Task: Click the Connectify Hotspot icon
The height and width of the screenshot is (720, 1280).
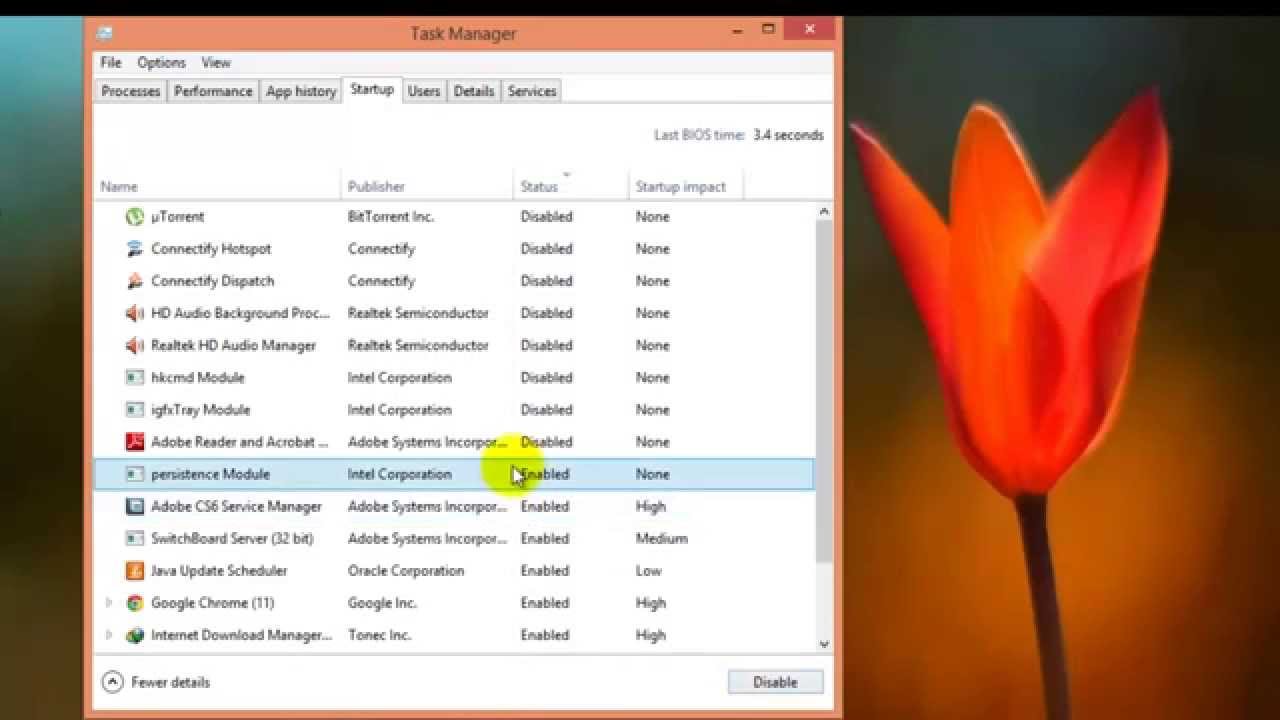Action: click(x=135, y=248)
